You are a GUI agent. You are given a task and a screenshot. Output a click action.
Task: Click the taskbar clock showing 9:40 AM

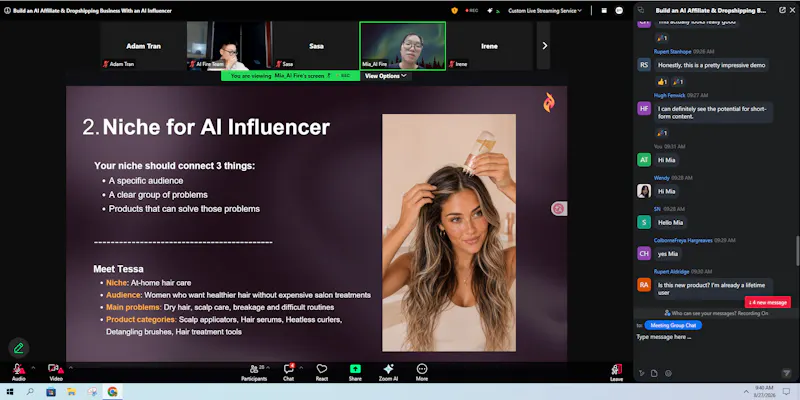[x=764, y=391]
